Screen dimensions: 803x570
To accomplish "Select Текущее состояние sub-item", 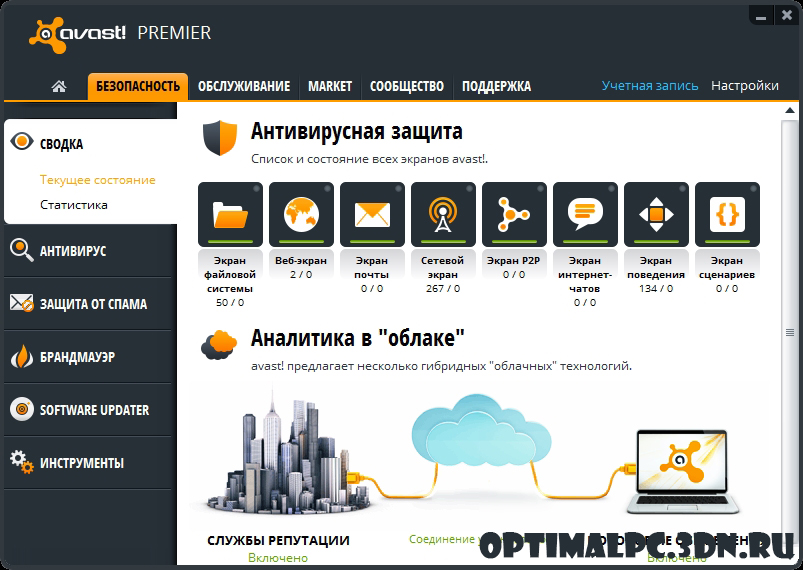I will pyautogui.click(x=98, y=180).
